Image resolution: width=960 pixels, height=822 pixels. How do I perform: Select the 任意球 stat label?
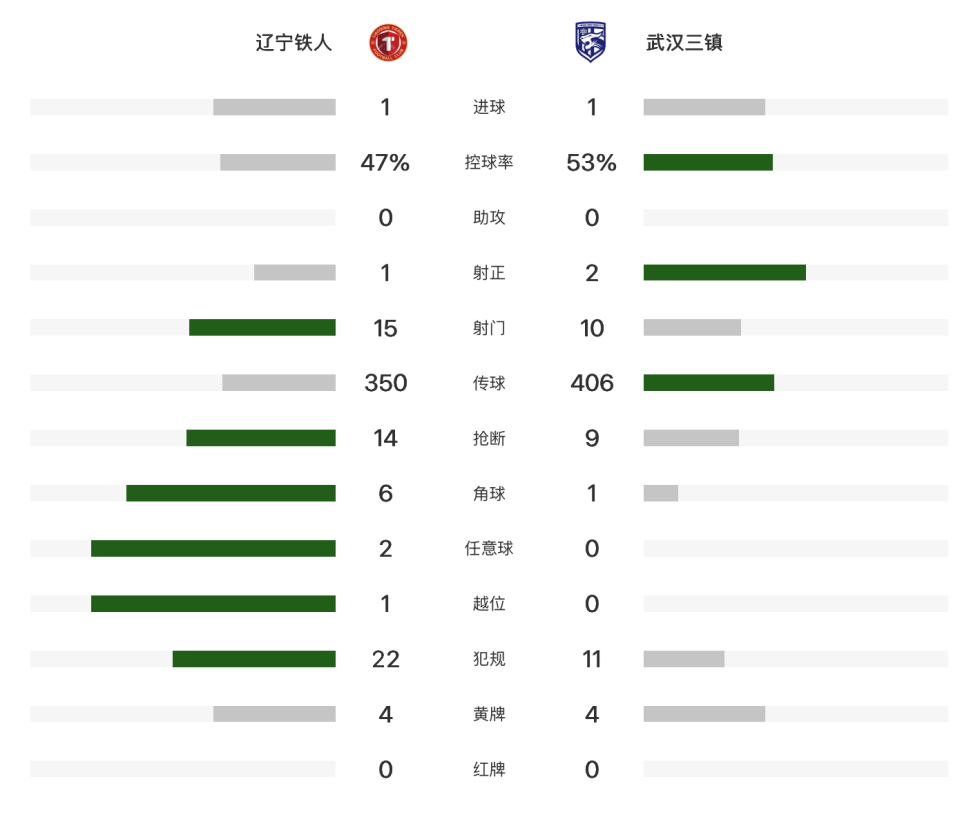[489, 548]
